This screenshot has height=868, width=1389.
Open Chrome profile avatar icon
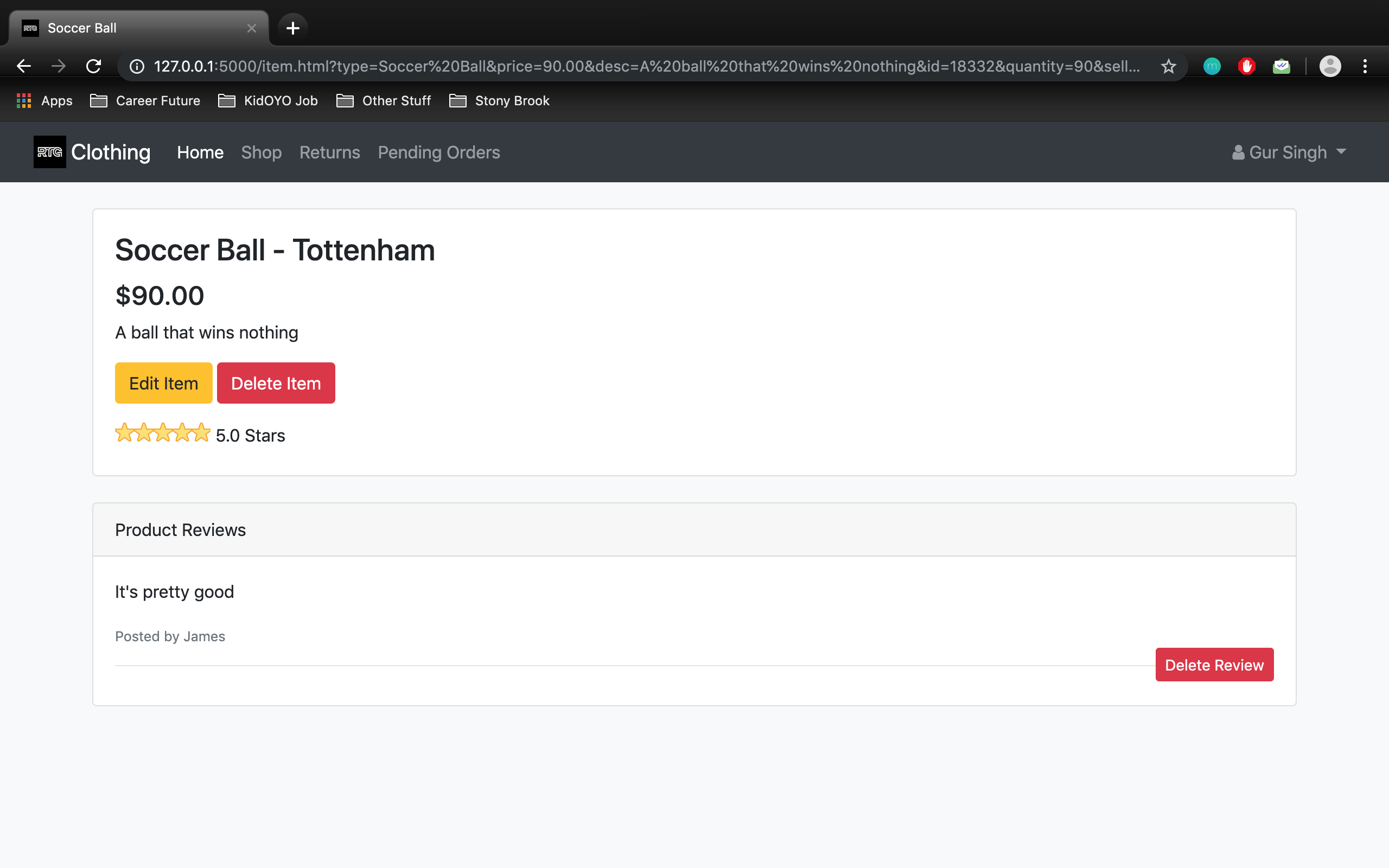click(x=1330, y=66)
